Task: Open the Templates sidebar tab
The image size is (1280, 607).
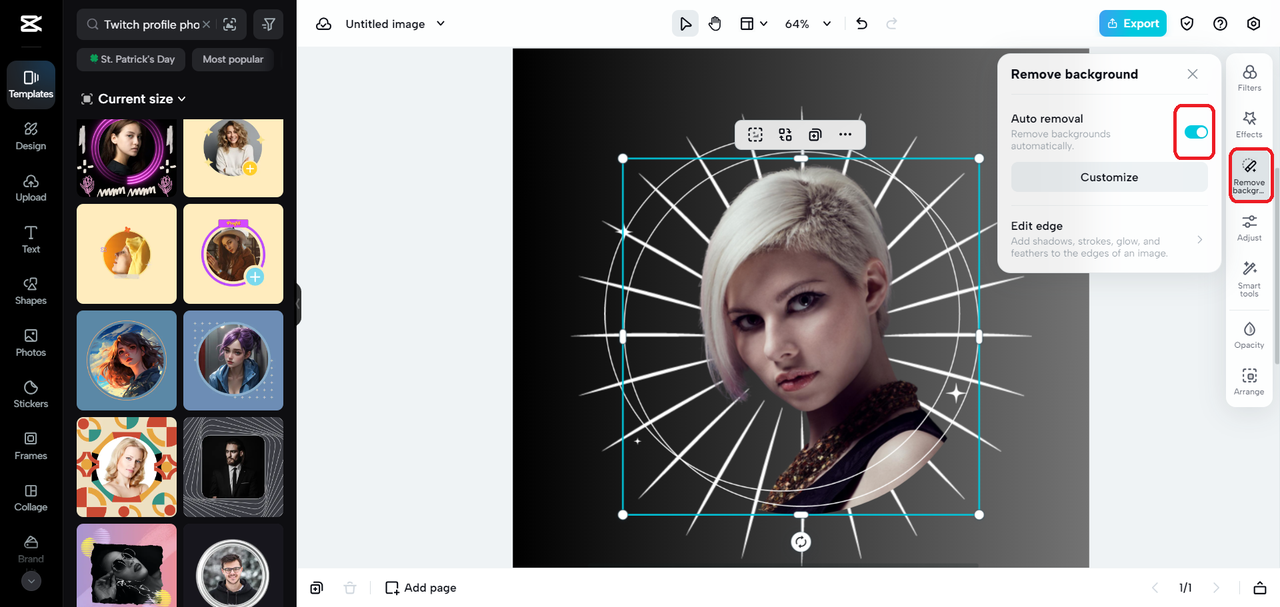Action: tap(31, 84)
